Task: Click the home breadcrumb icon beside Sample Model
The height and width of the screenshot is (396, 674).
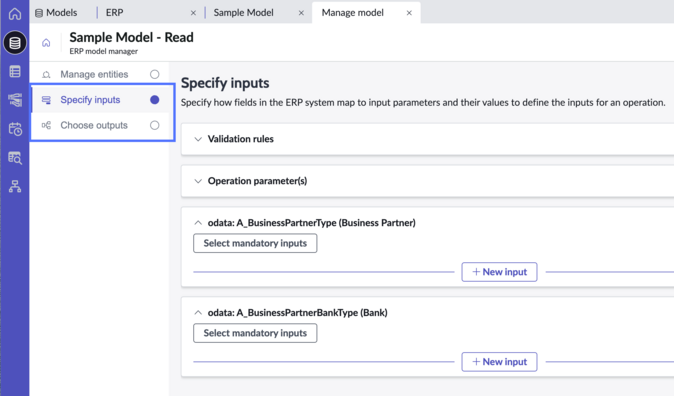Action: pyautogui.click(x=46, y=43)
